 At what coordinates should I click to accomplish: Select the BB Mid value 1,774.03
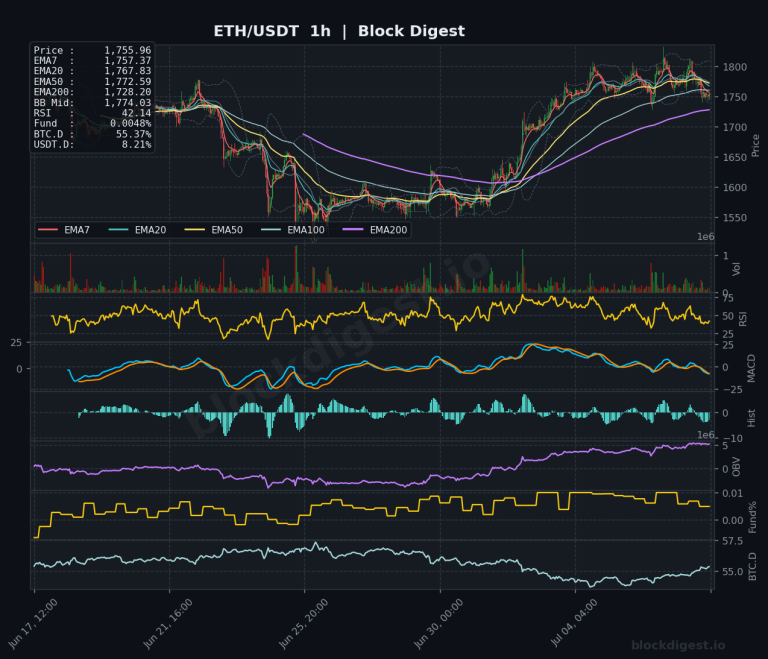click(127, 103)
